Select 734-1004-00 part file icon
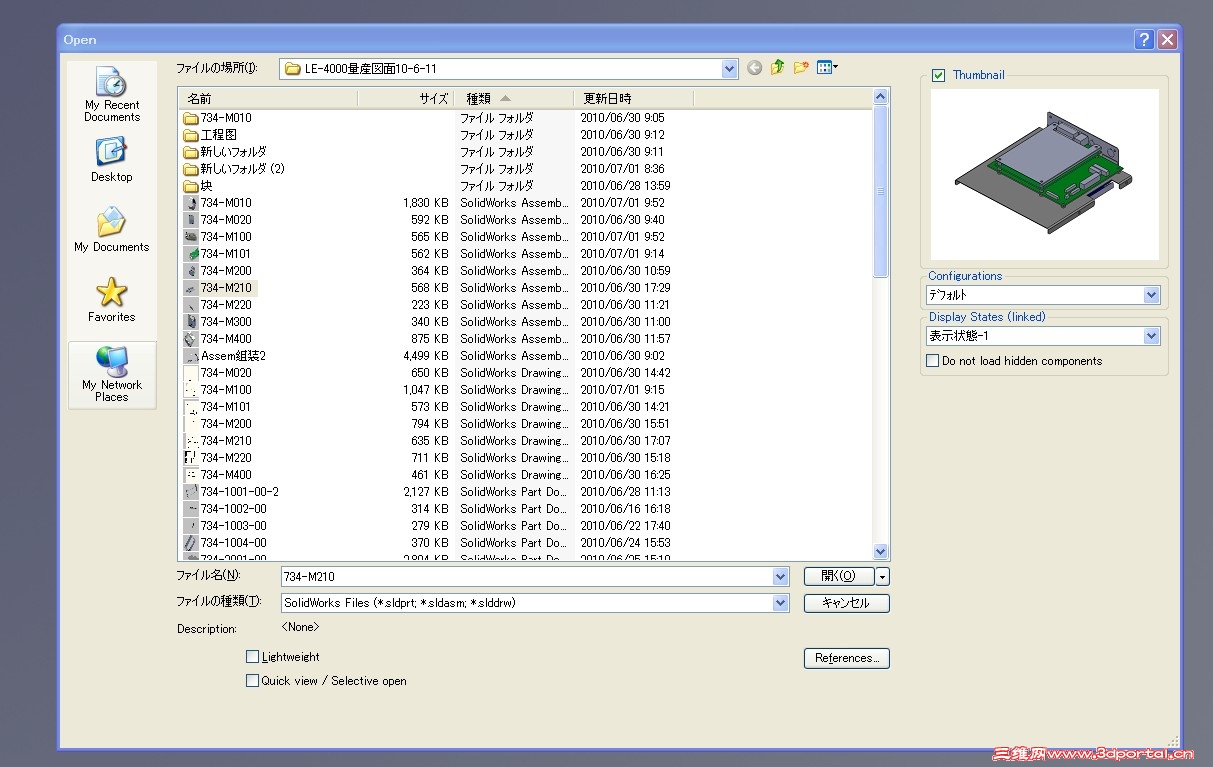This screenshot has width=1213, height=767. (x=191, y=543)
